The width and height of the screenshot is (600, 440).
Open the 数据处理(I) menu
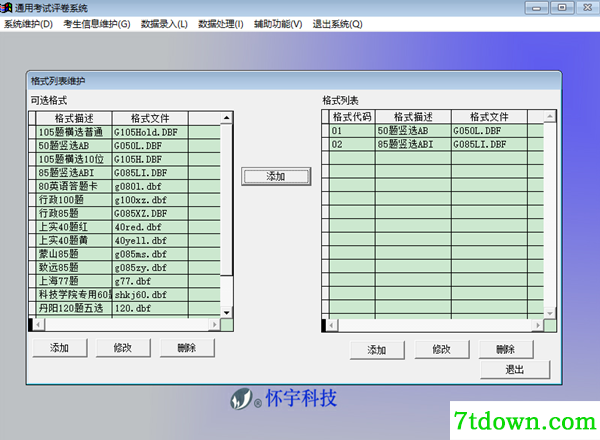tap(221, 24)
